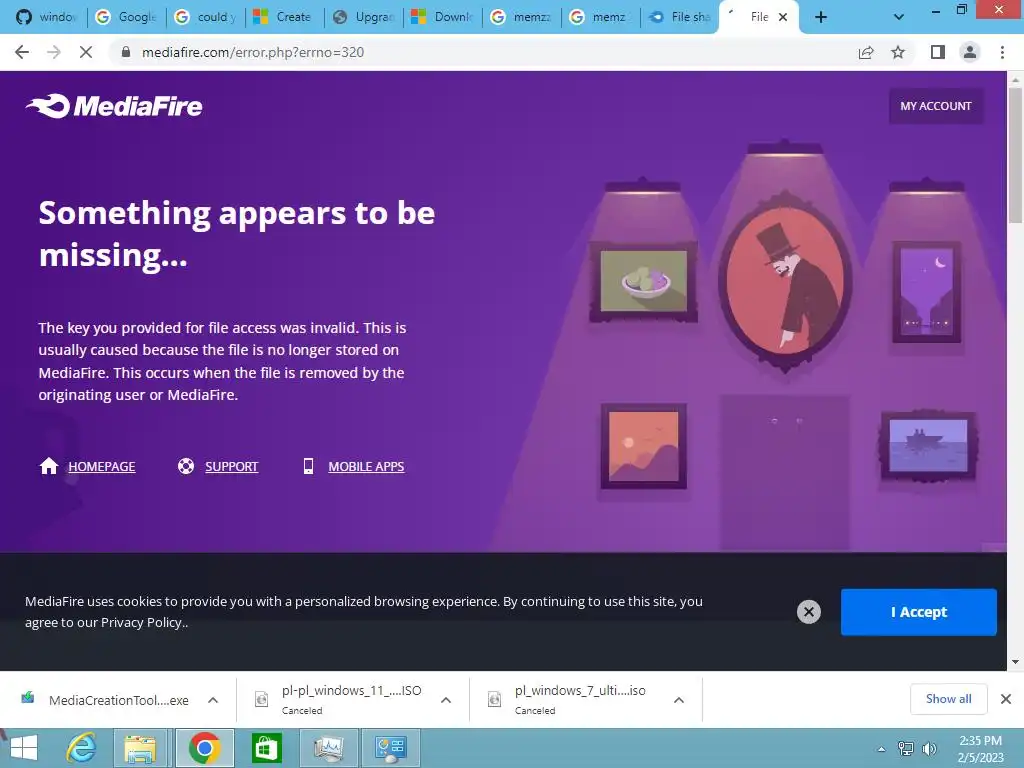Open the Chrome profile avatar
This screenshot has width=1024, height=768.
(x=970, y=52)
